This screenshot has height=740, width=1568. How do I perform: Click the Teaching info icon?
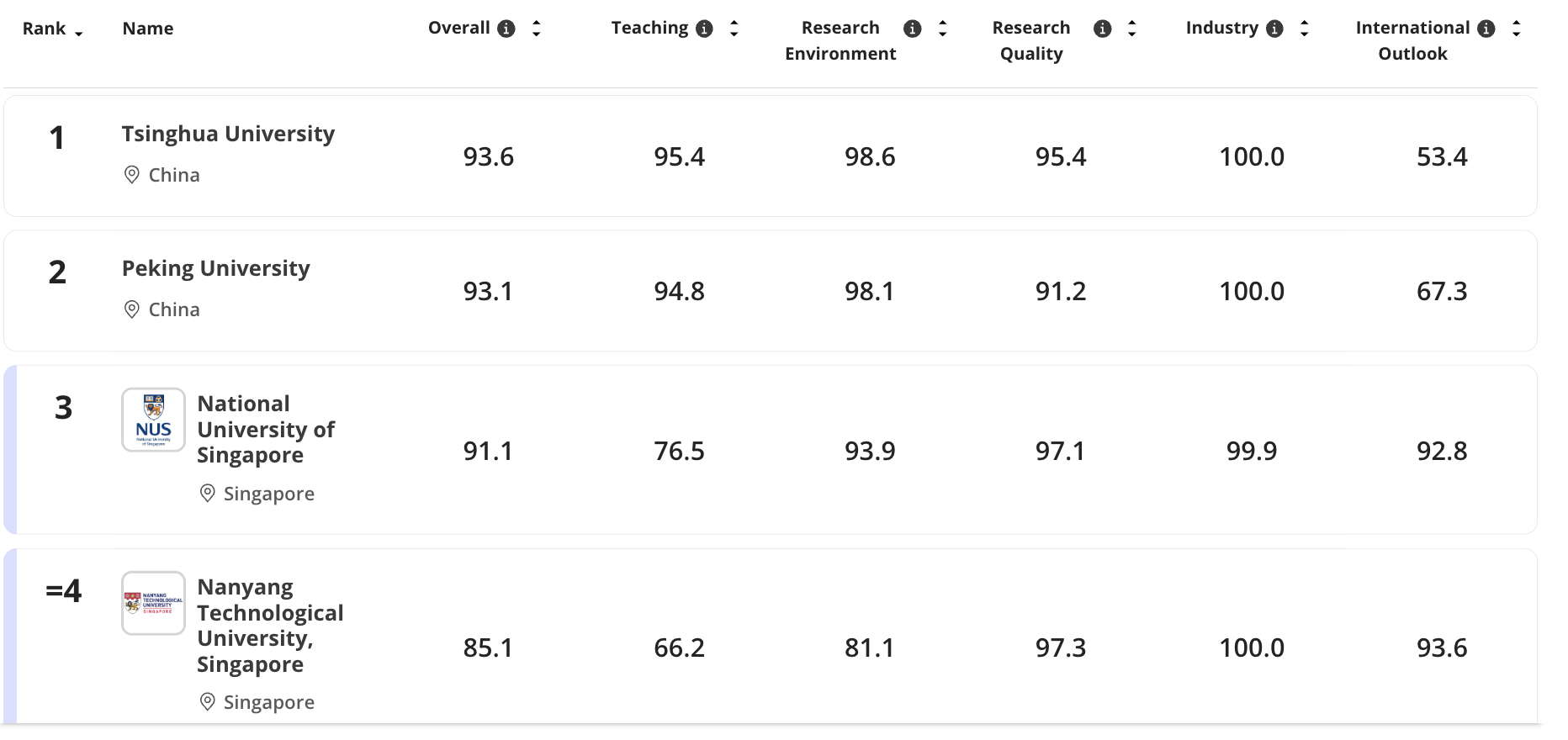[x=705, y=29]
